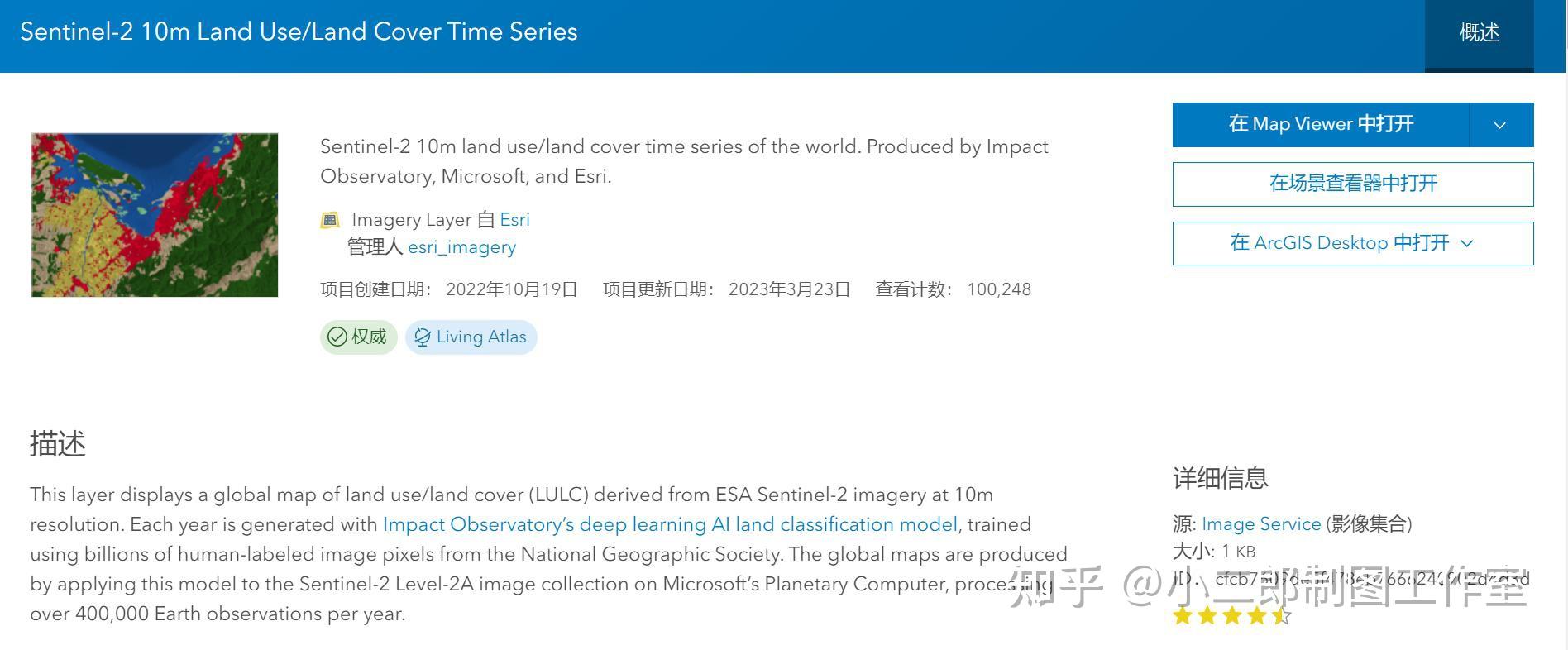Click the 在 Map Viewer 中打开 button
The width and height of the screenshot is (1568, 650).
(x=1321, y=125)
